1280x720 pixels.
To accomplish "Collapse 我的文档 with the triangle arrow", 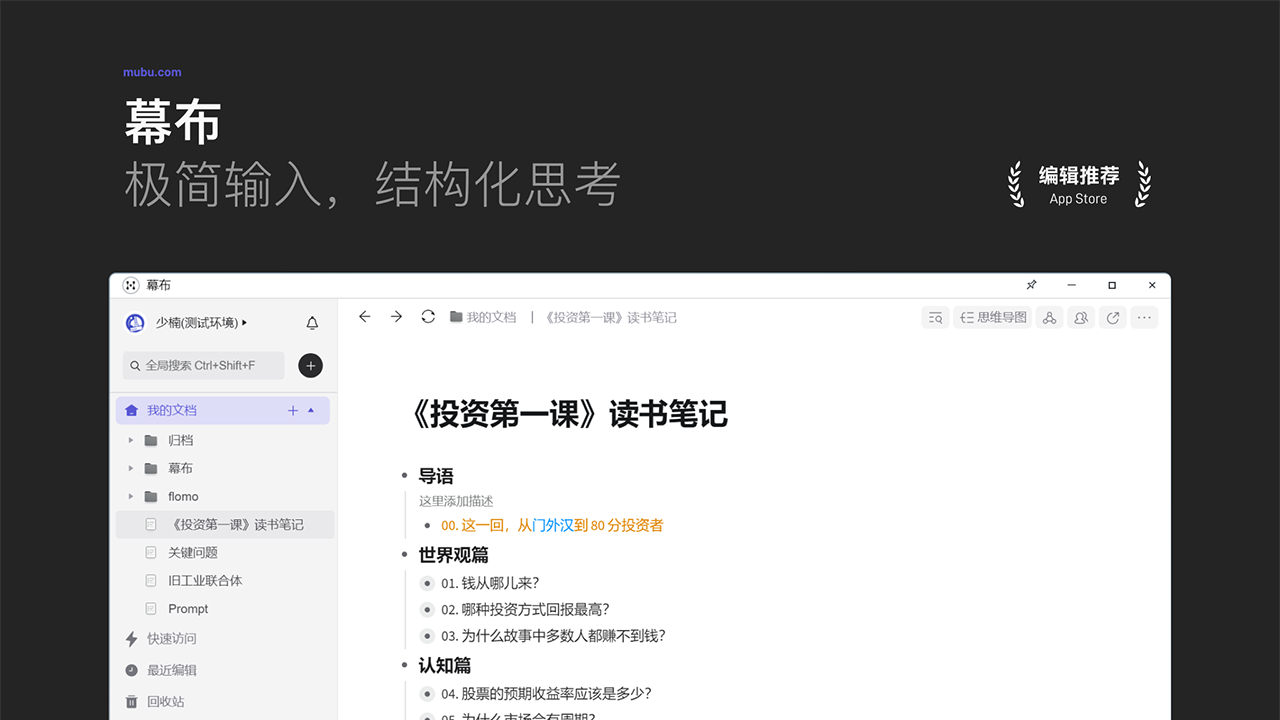I will [311, 410].
